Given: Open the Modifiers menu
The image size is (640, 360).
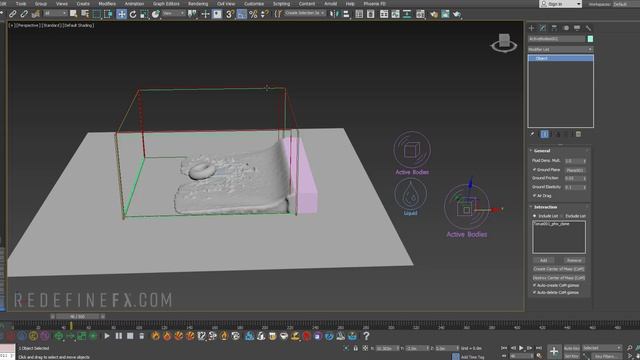Looking at the screenshot, I should [x=107, y=4].
